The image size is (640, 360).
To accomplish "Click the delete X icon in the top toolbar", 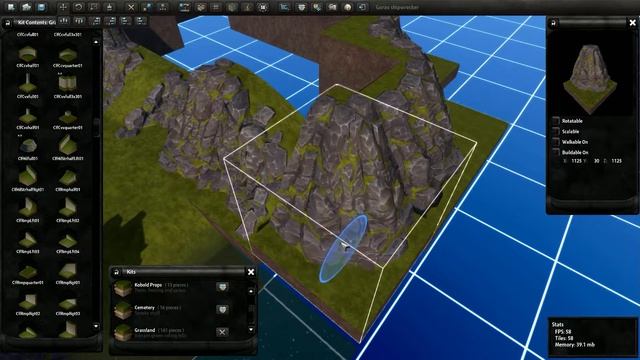I will [x=131, y=7].
